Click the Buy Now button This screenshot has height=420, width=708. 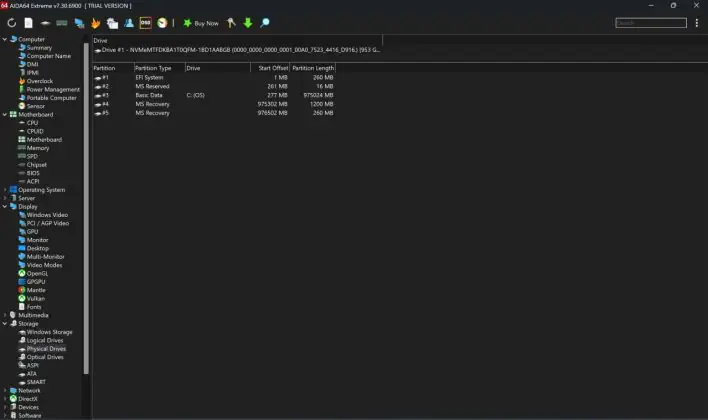(x=201, y=23)
